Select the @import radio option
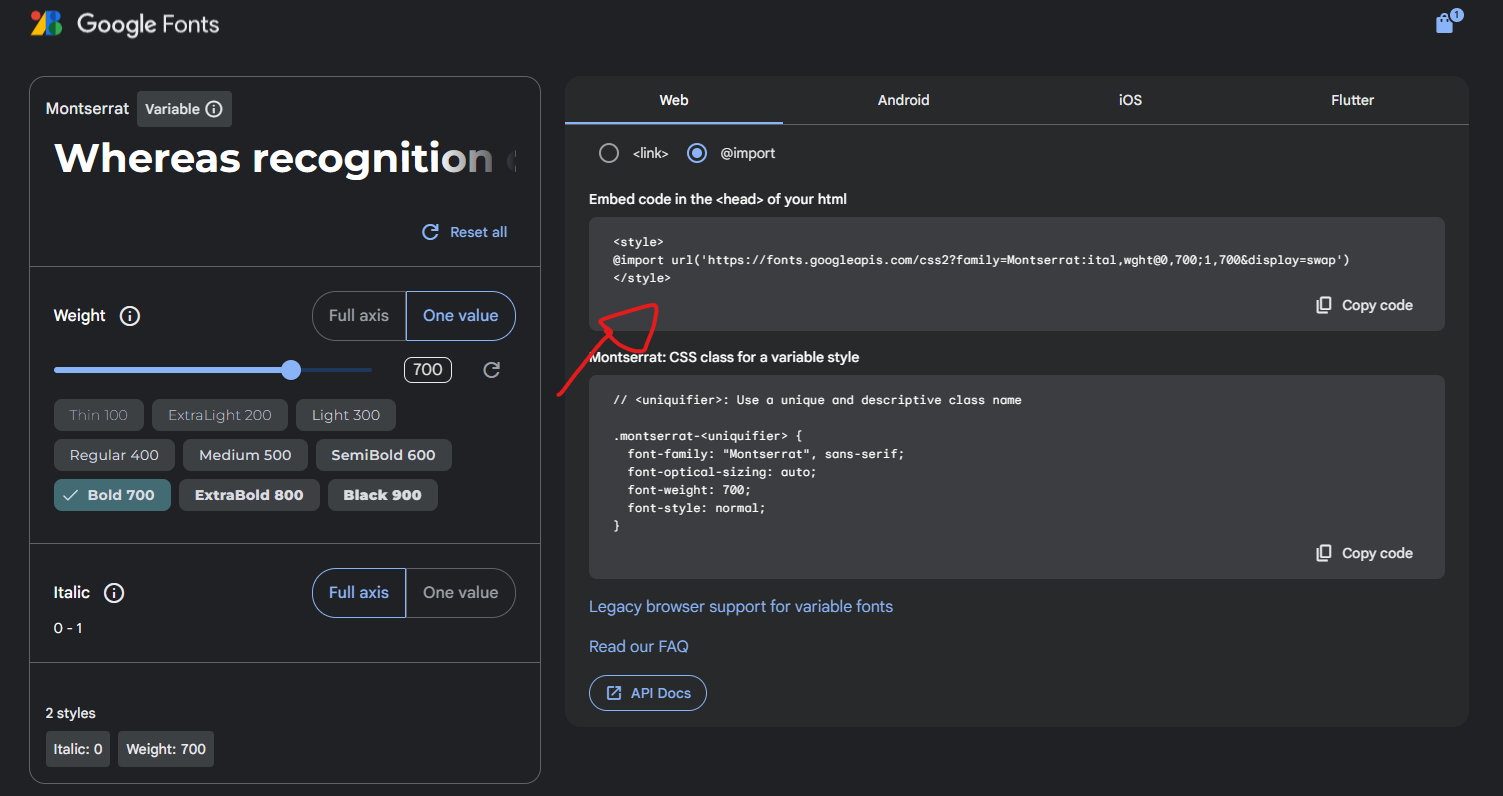Viewport: 1503px width, 796px height. (x=697, y=153)
